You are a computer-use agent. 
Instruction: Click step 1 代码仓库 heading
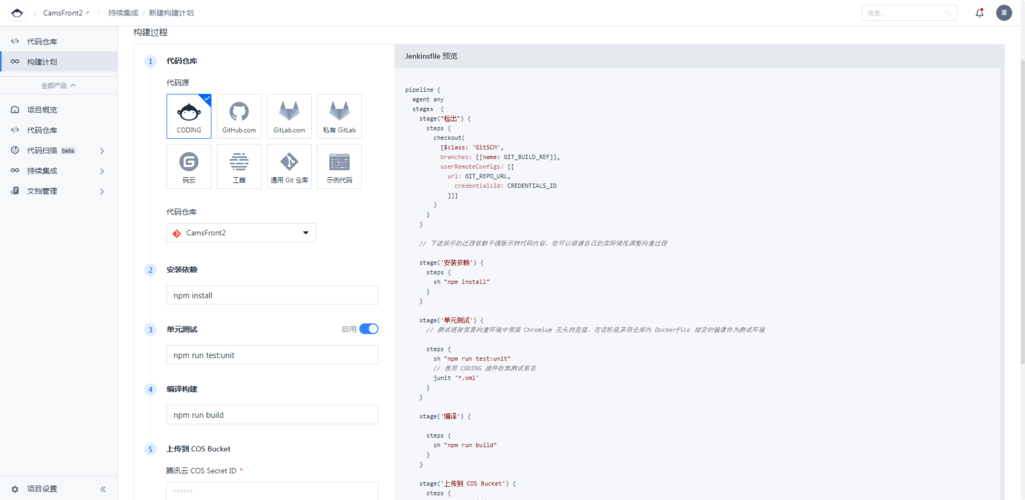(x=182, y=61)
